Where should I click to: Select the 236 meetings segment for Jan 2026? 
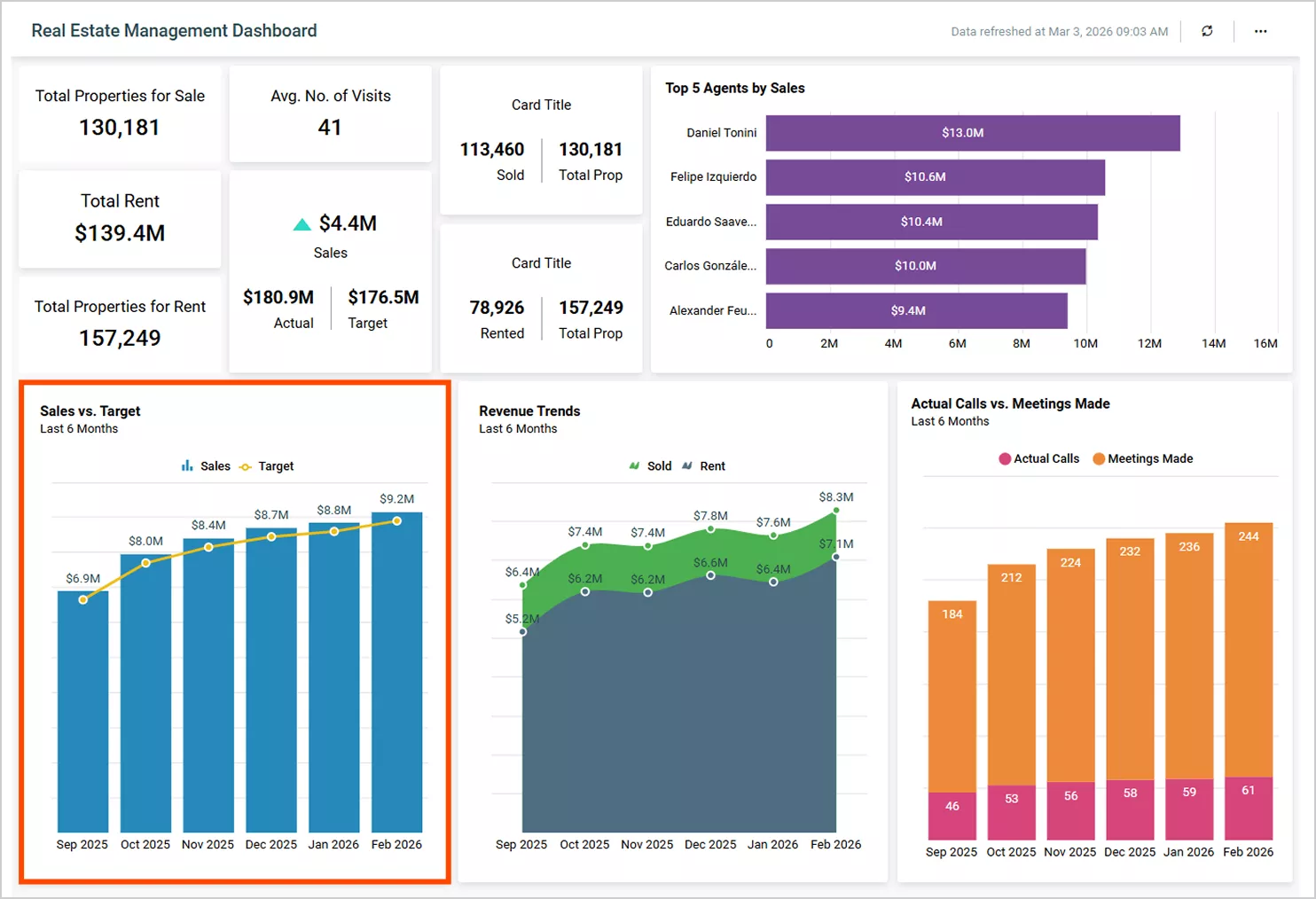1189,656
